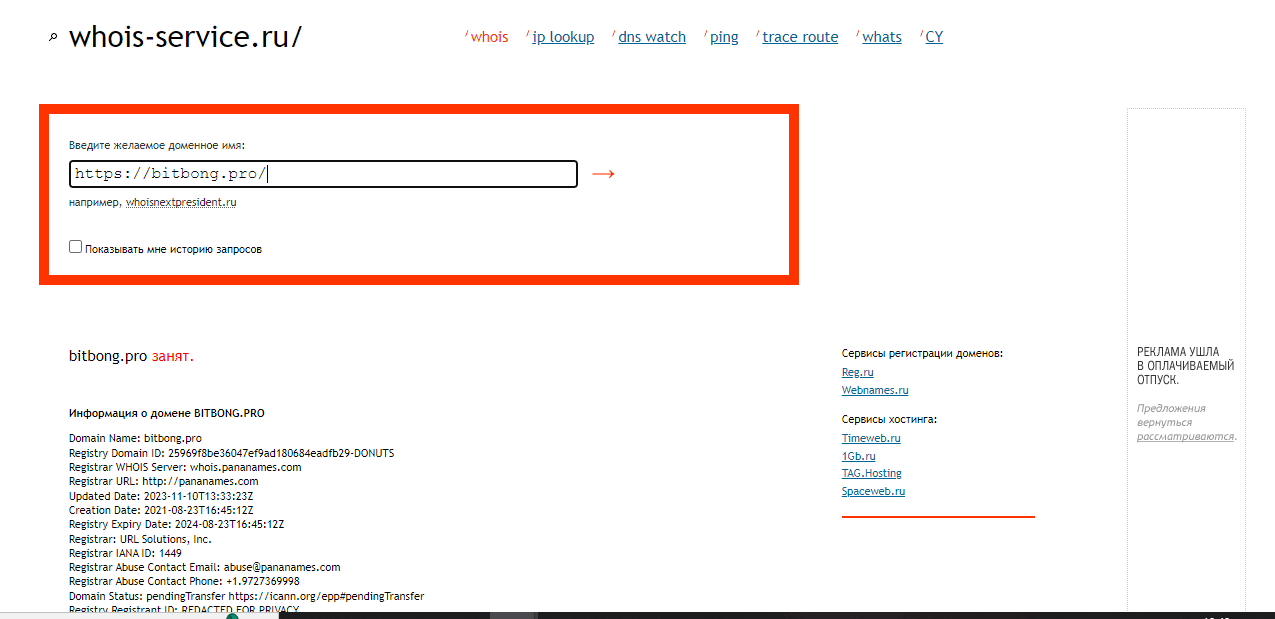Click the magnifier icon beside the site title
The height and width of the screenshot is (619, 1275).
54,38
